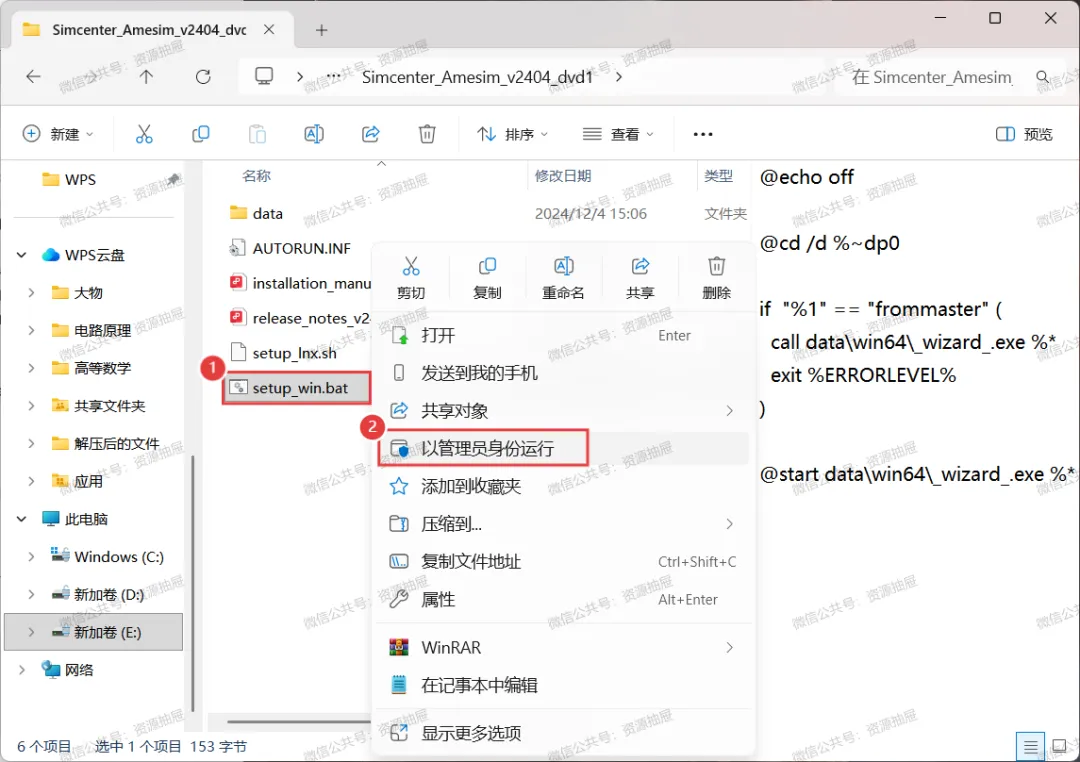Click the This PC monitor icon in address bar
This screenshot has width=1080, height=762.
[x=264, y=76]
